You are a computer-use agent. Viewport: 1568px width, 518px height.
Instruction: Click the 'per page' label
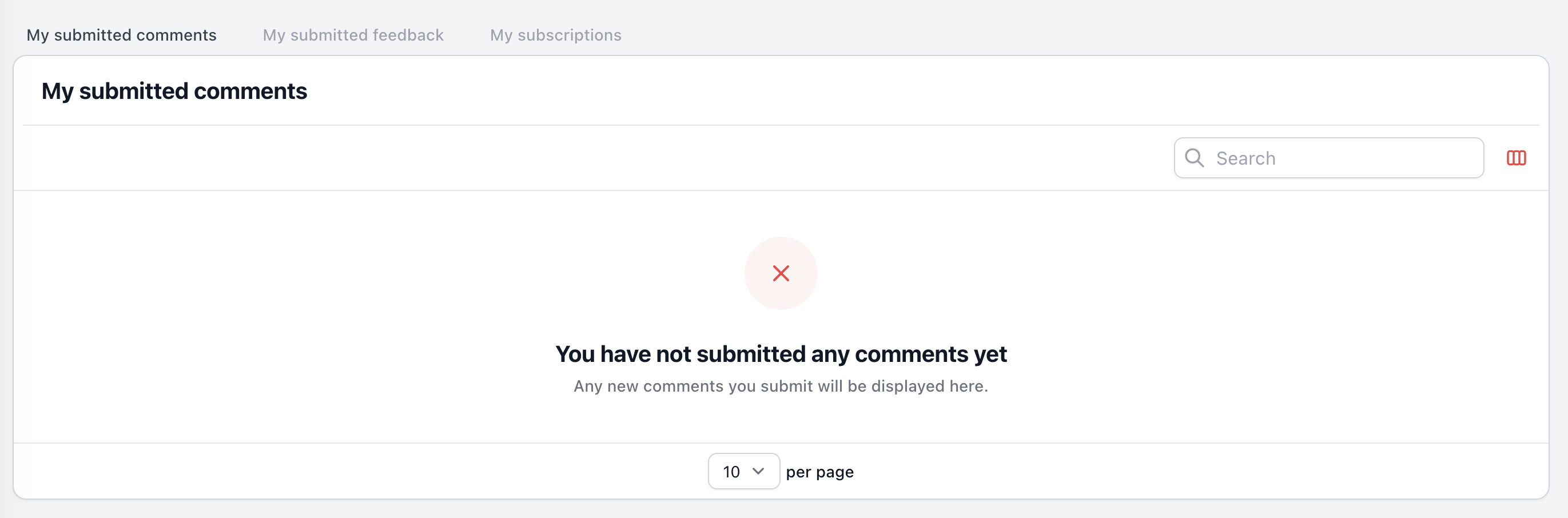pos(819,472)
